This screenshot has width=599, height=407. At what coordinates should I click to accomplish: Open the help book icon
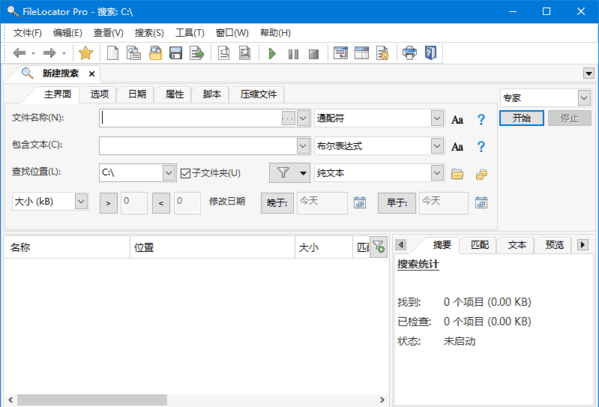pos(431,53)
